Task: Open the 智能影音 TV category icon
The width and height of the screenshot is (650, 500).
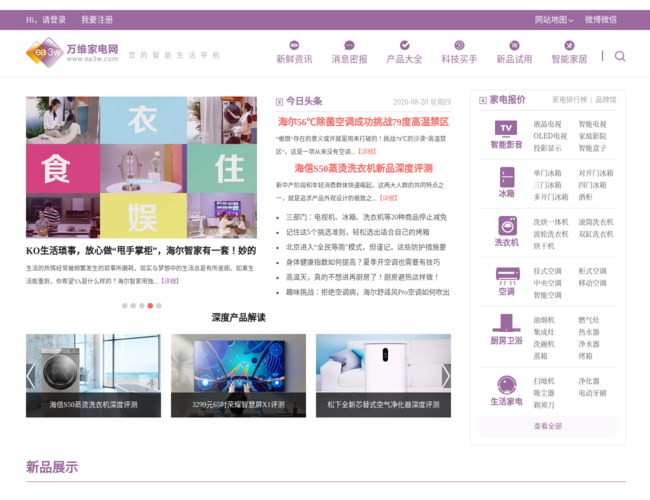Action: 506,128
